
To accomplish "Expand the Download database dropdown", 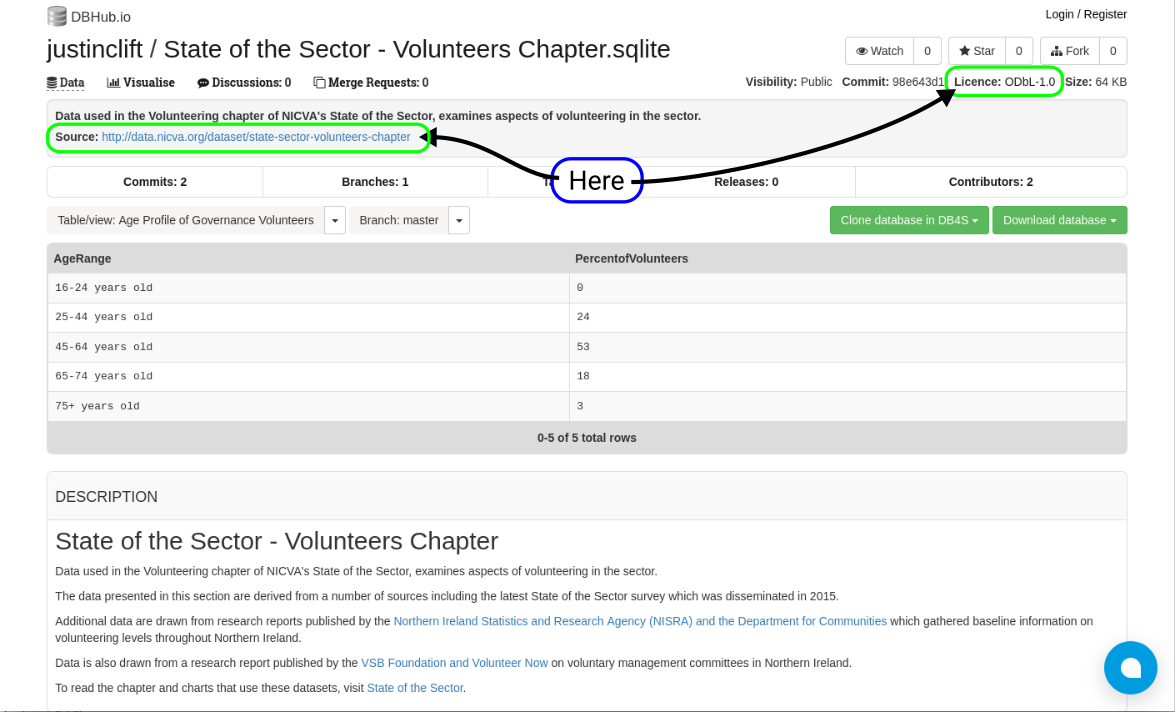I will 1059,219.
